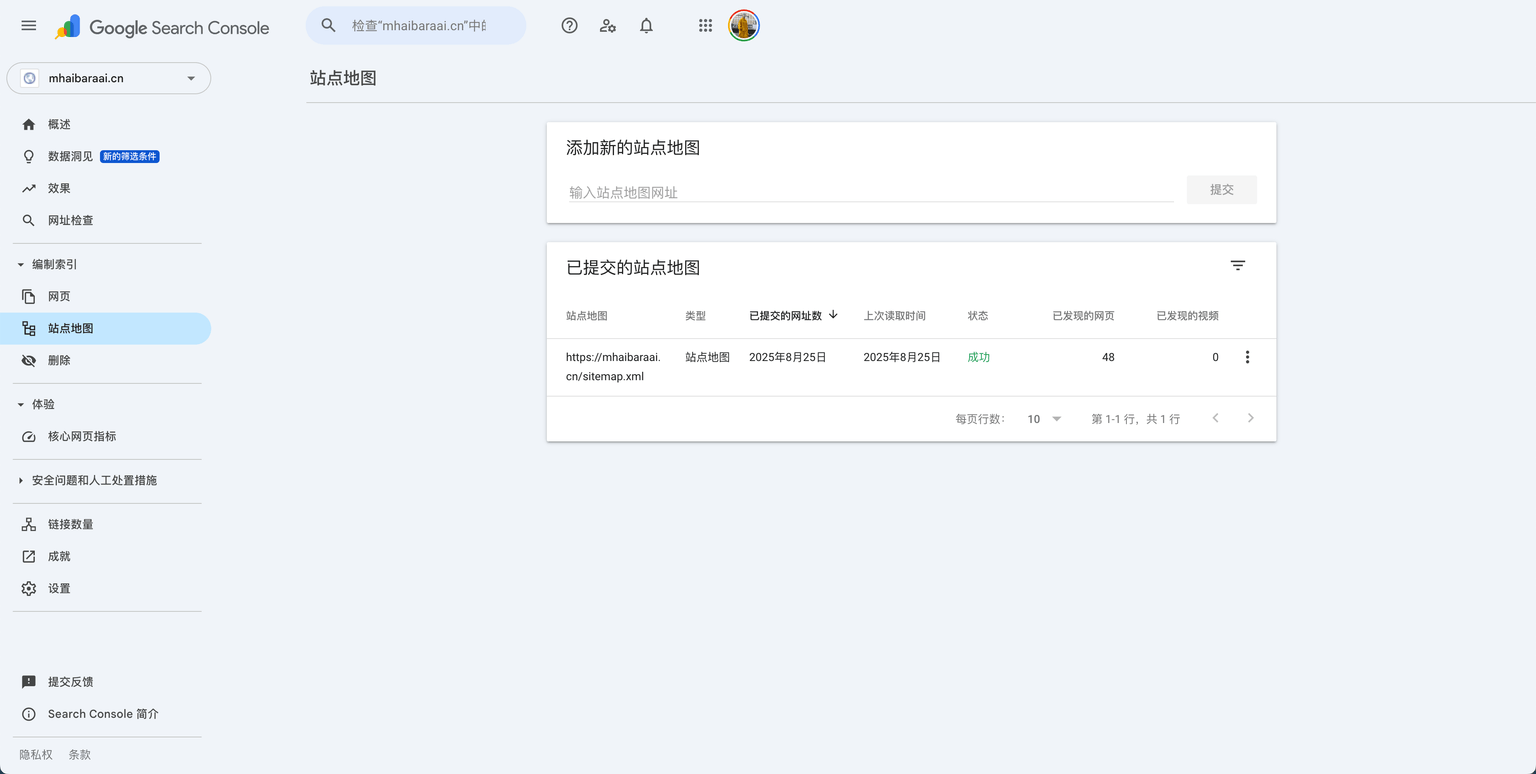The image size is (1536, 774).
Task: Open the 隐私权 privacy link
Action: 36,755
